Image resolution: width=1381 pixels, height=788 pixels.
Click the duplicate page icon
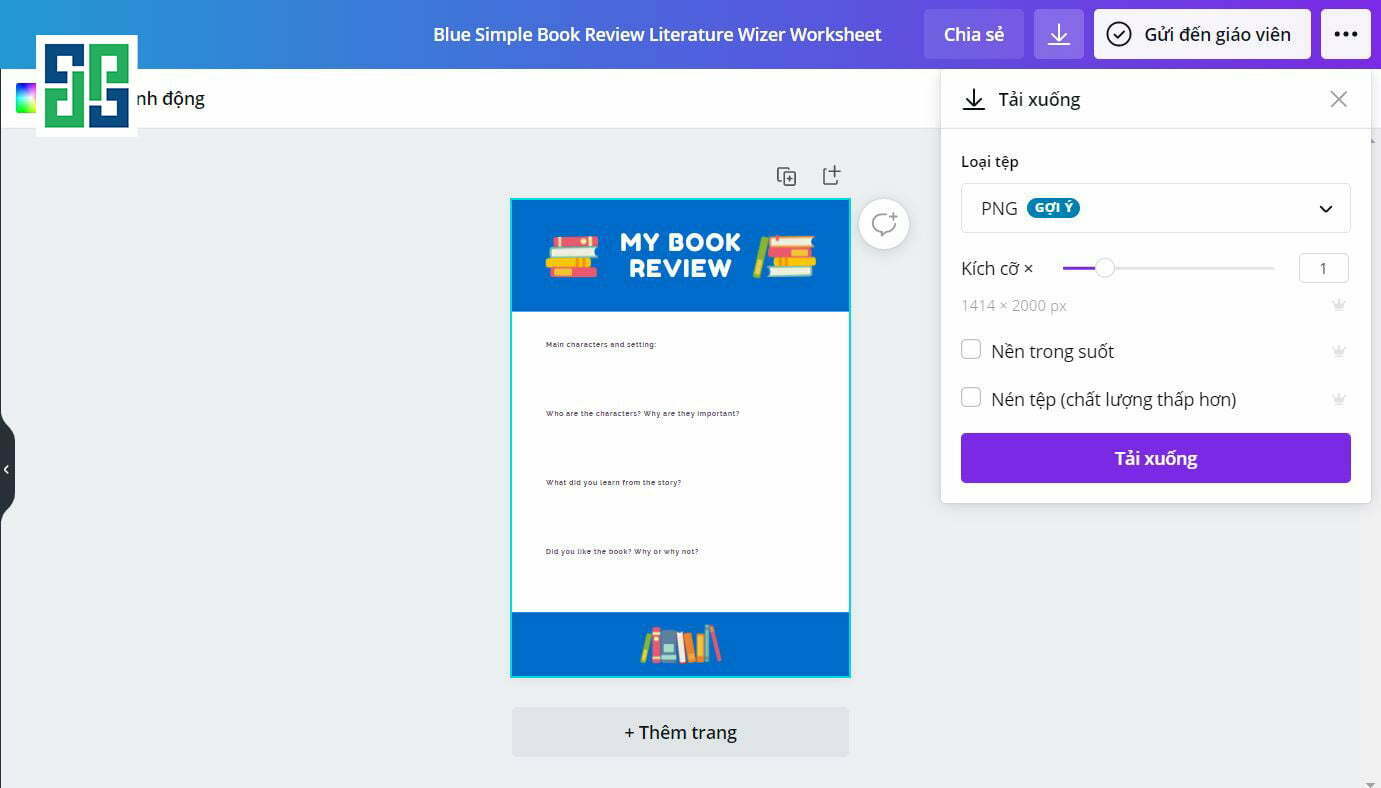click(787, 176)
